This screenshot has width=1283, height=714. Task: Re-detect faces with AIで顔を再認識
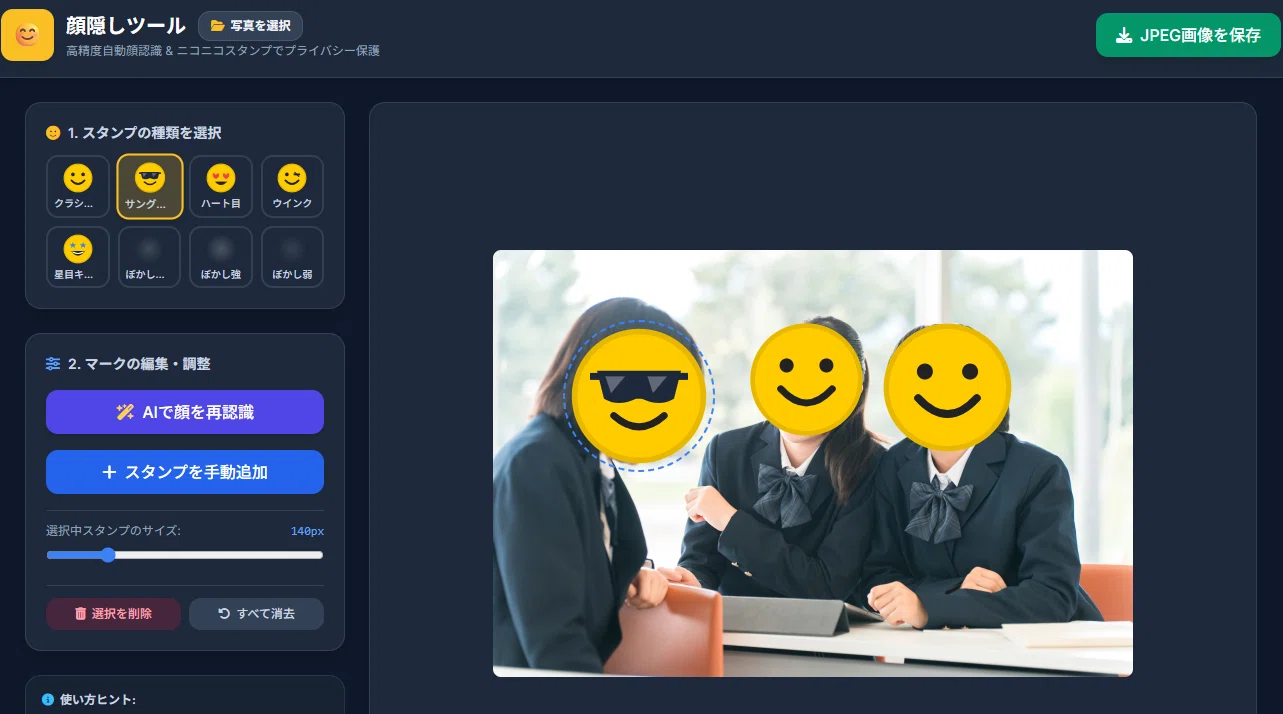185,412
